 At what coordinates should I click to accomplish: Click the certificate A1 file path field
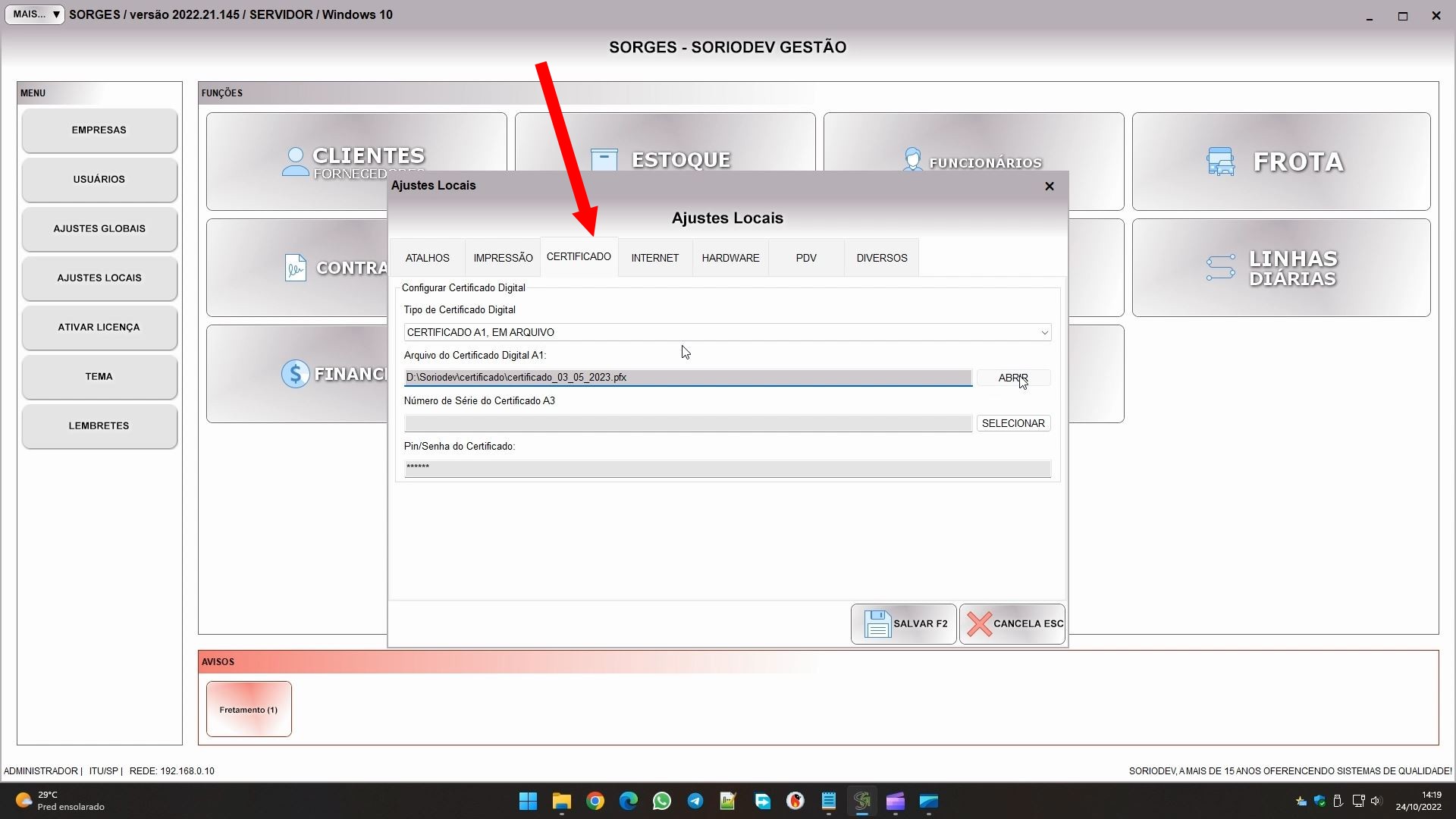688,378
